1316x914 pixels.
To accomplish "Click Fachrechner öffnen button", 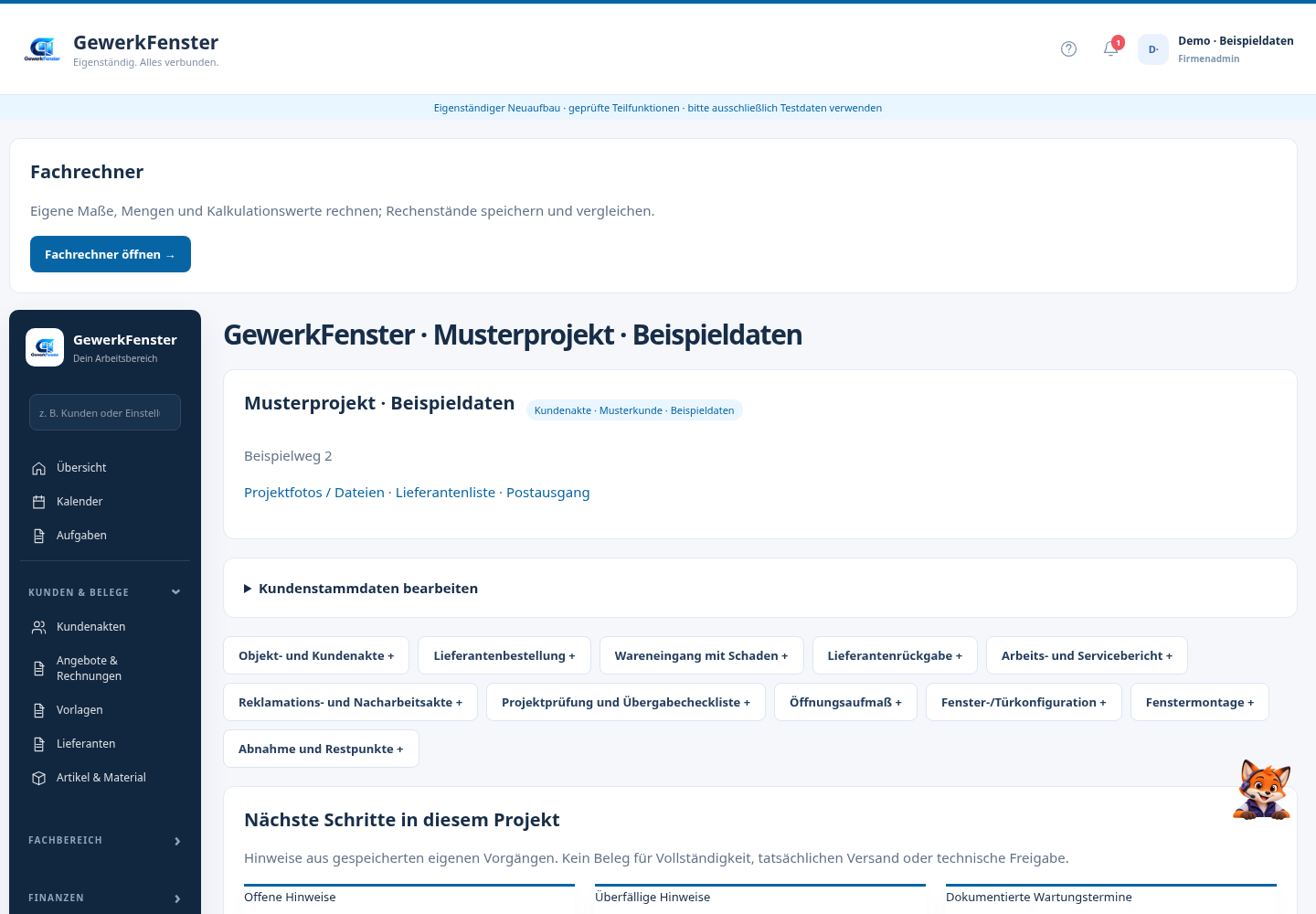I will coord(111,254).
